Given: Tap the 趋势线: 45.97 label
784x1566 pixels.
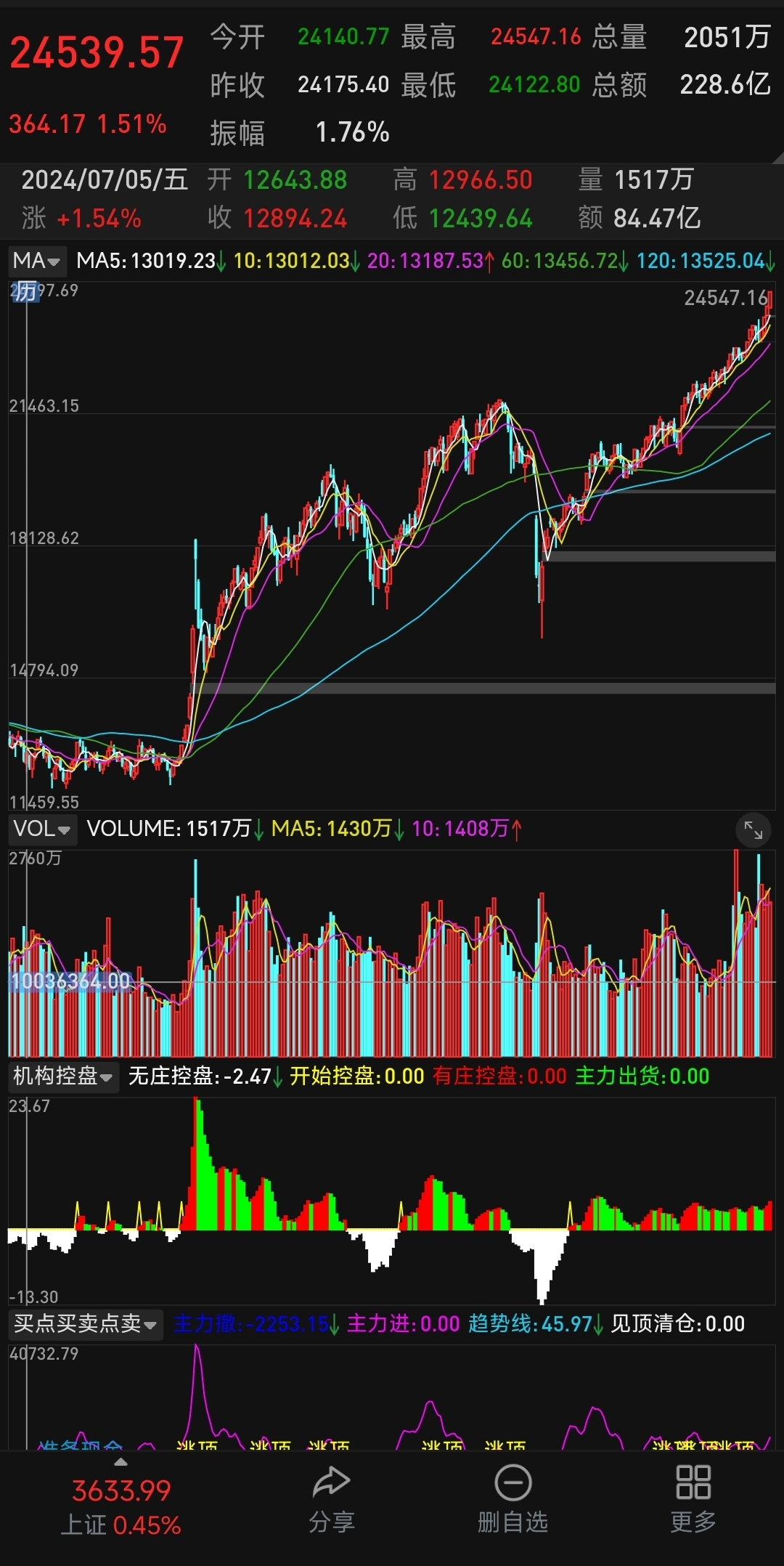Looking at the screenshot, I should click(x=536, y=1324).
